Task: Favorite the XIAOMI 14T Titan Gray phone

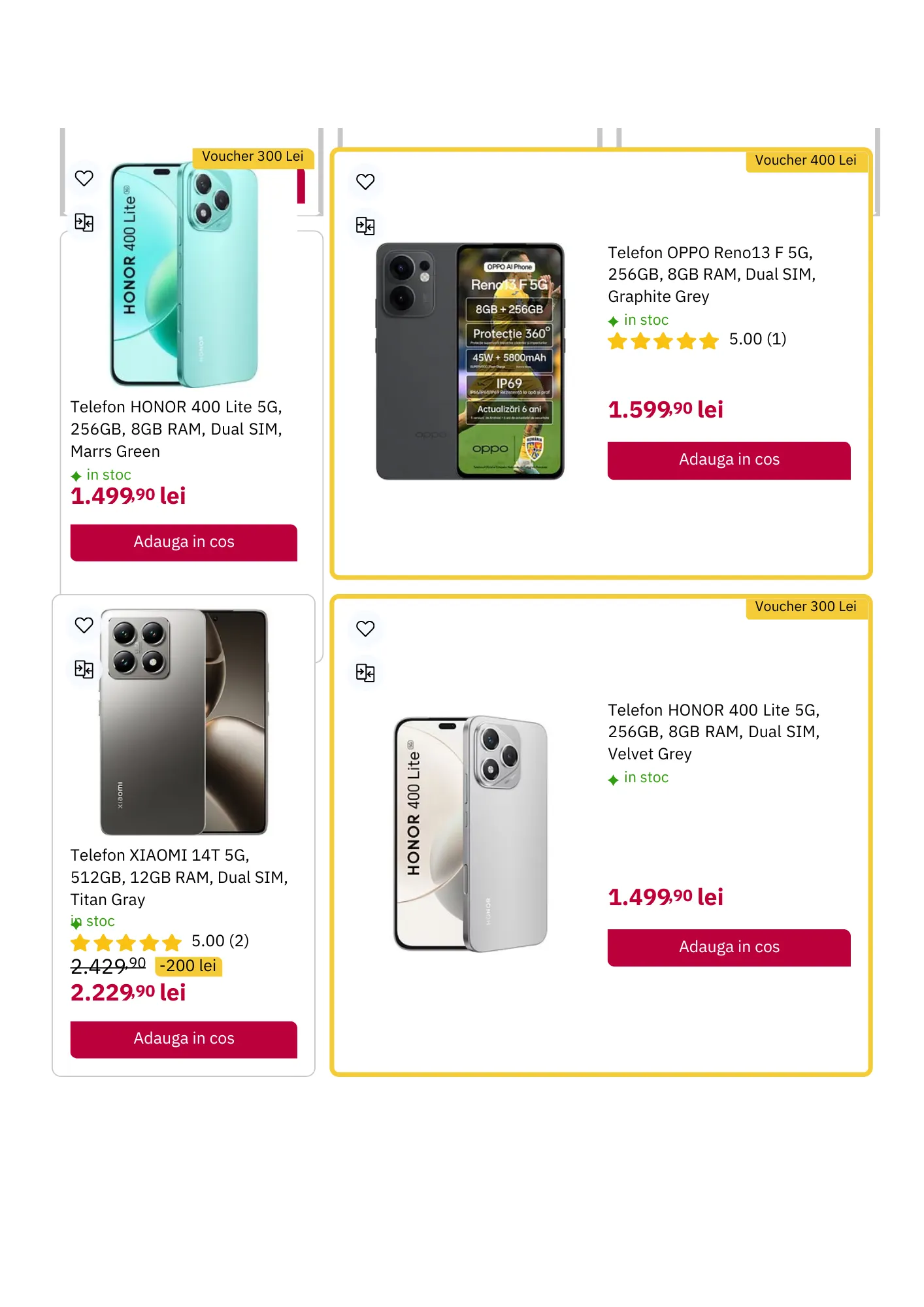Action: point(84,625)
